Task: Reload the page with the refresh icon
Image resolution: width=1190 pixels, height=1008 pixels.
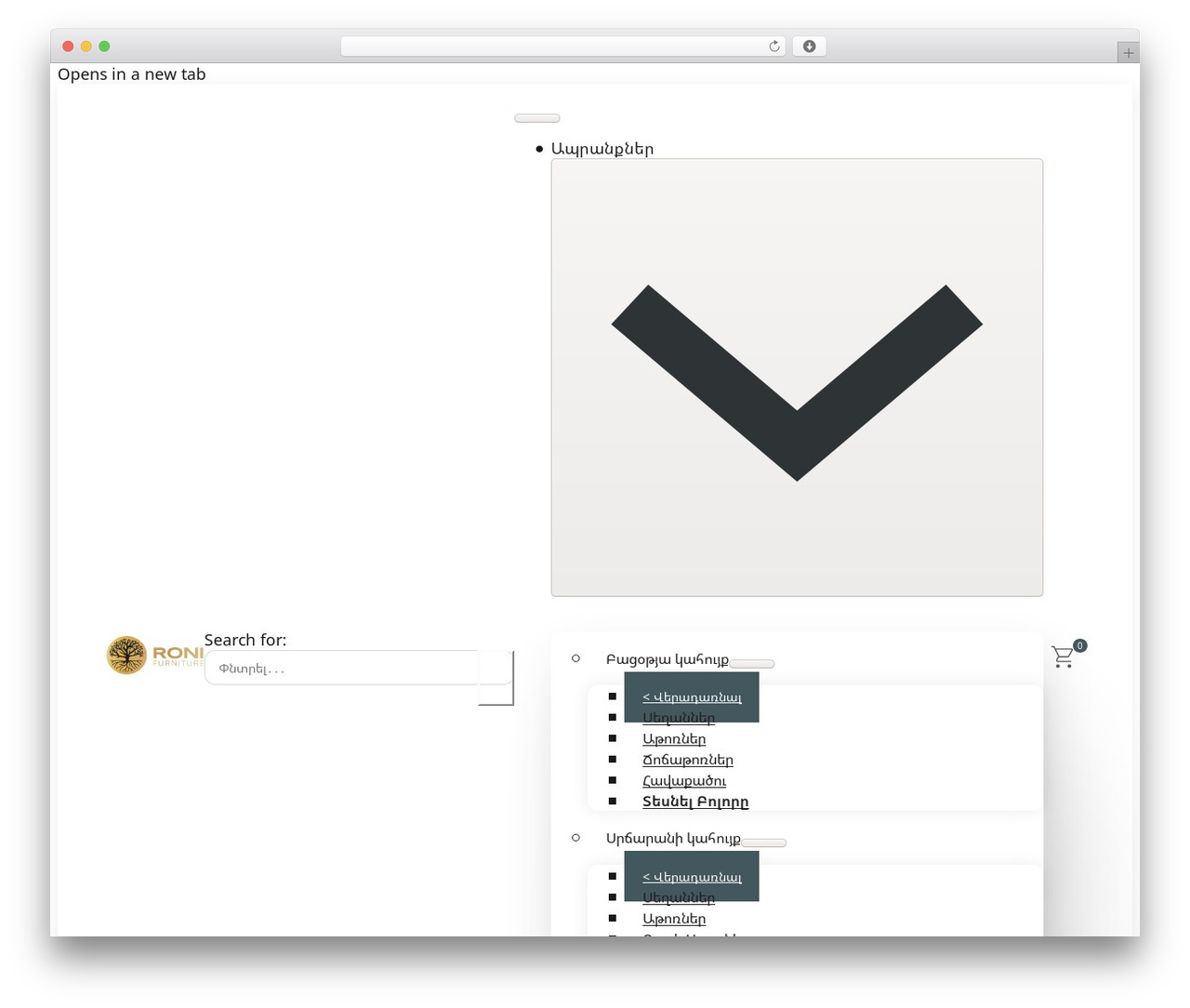Action: 774,46
